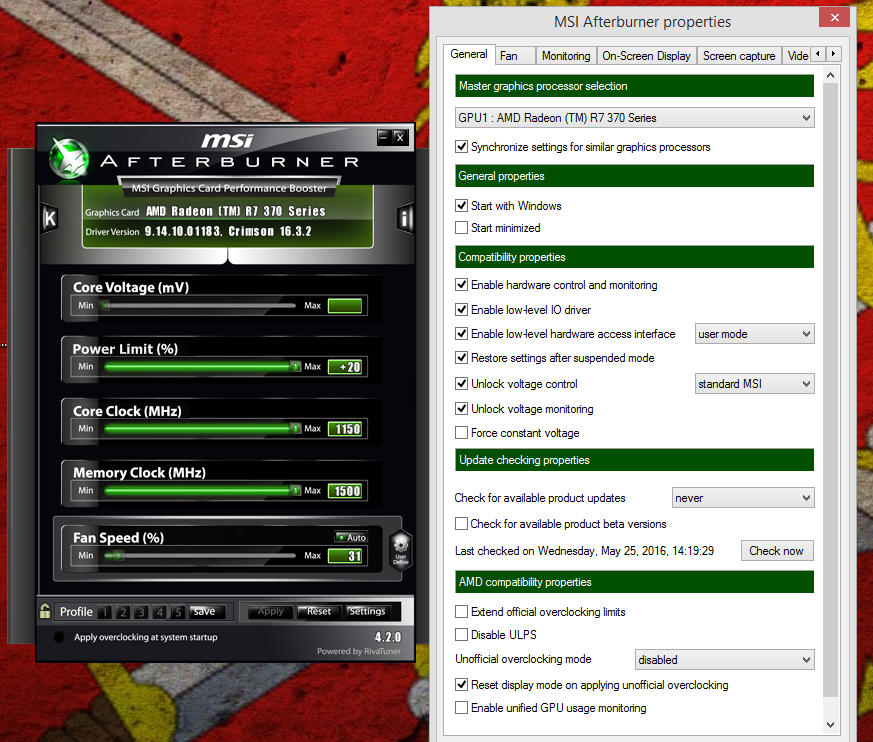Open the master graphics processor dropdown
This screenshot has height=742, width=873.
pyautogui.click(x=635, y=118)
